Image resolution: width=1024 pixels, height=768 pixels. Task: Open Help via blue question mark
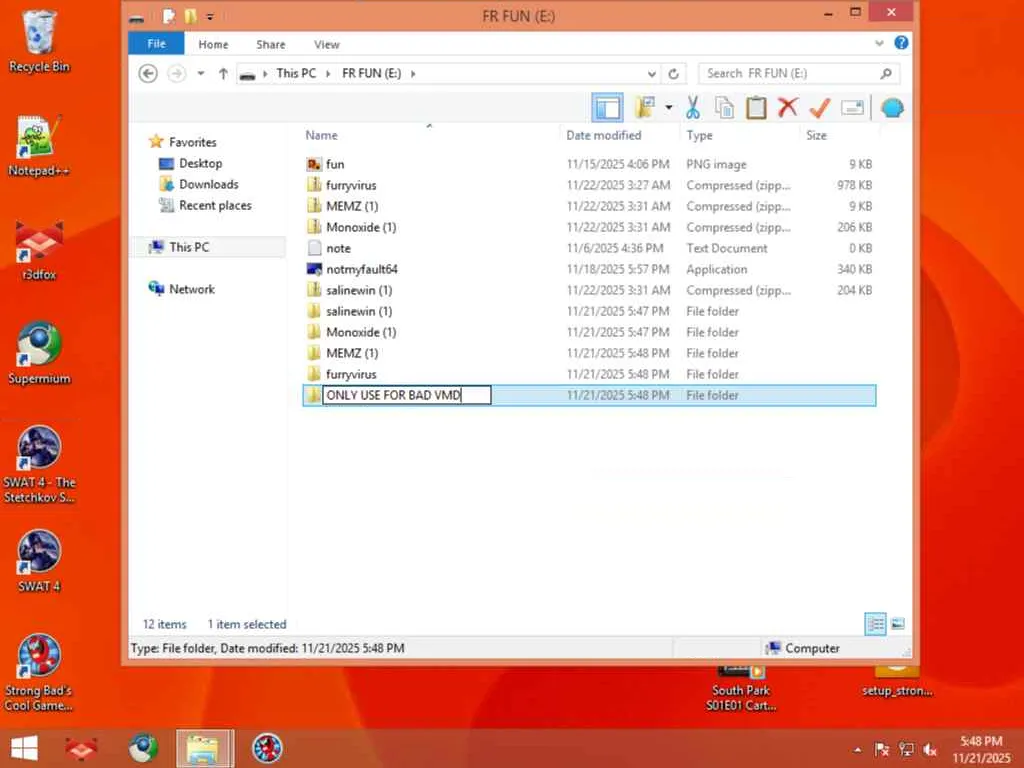(x=901, y=43)
